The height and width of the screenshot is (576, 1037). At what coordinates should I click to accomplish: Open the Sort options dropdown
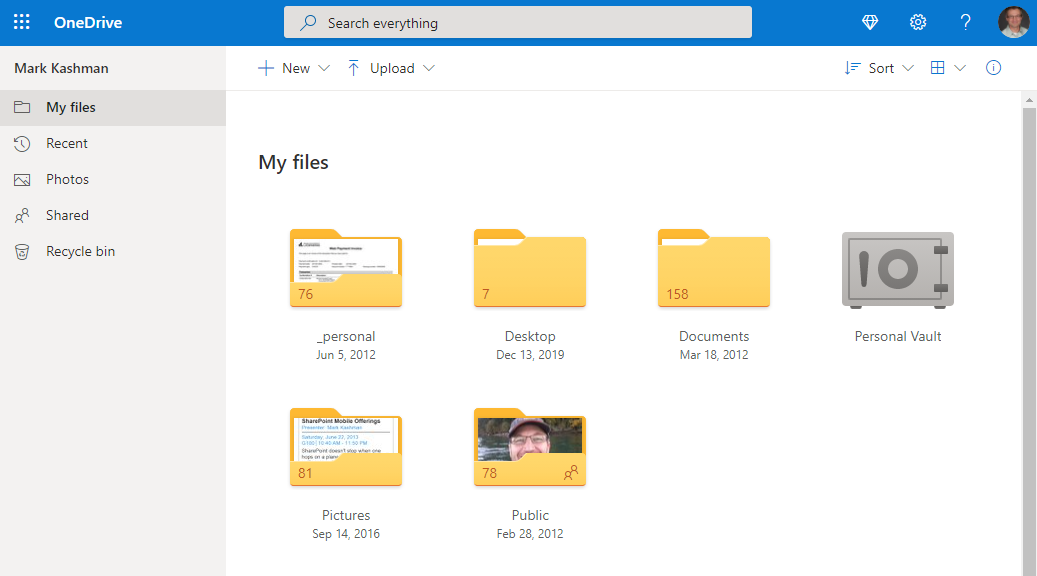[907, 67]
